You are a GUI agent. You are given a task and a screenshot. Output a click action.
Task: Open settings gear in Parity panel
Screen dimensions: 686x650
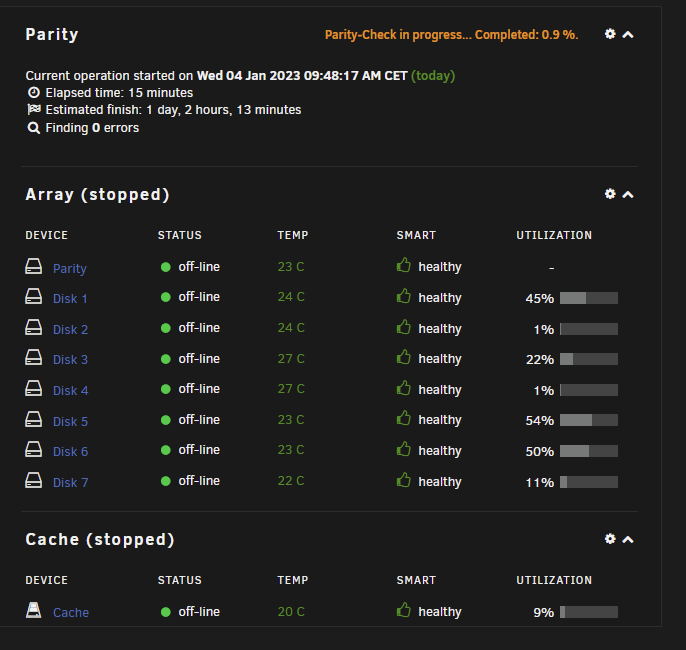click(610, 34)
